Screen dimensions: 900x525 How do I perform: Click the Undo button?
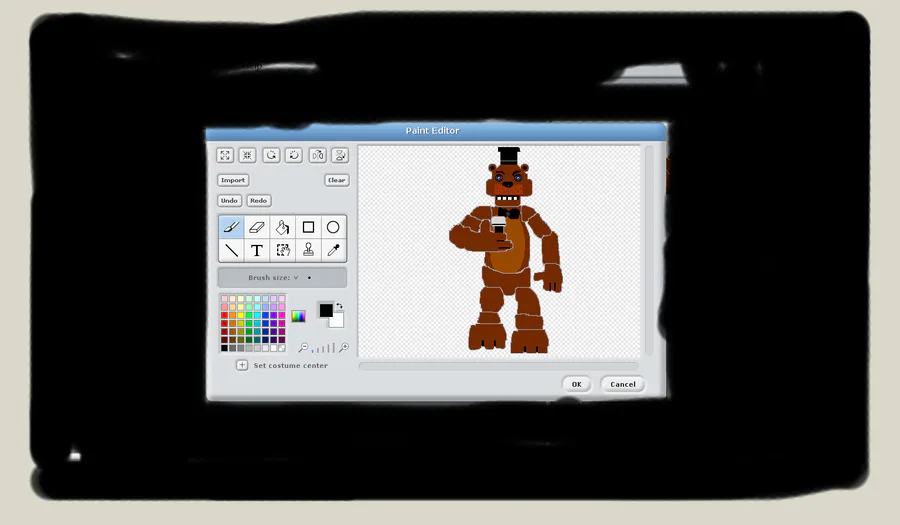tap(229, 201)
